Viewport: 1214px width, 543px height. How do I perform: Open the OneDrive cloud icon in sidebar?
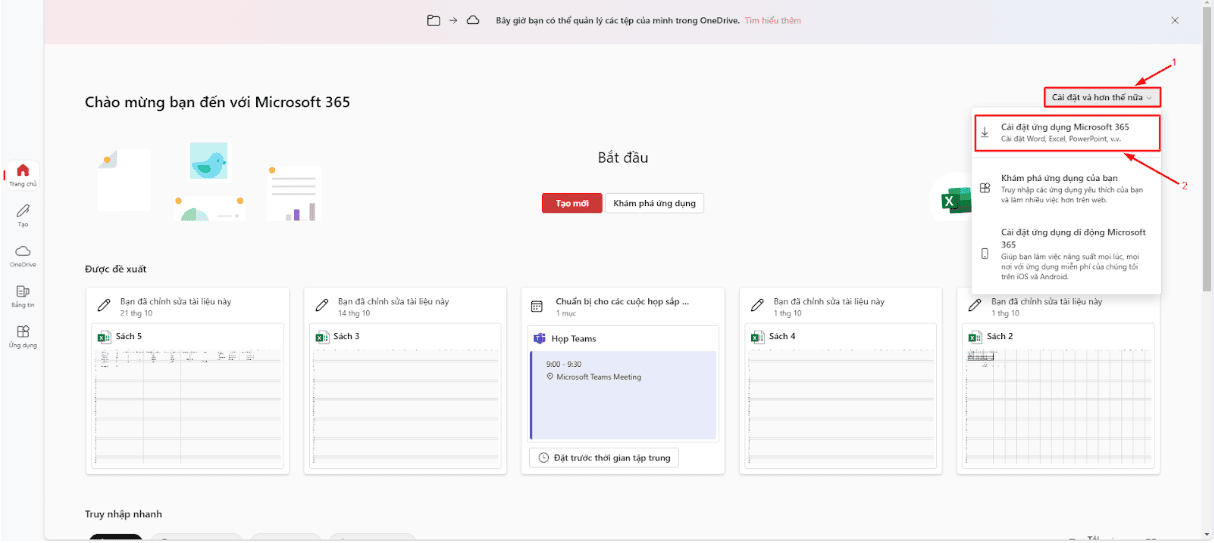[x=22, y=251]
